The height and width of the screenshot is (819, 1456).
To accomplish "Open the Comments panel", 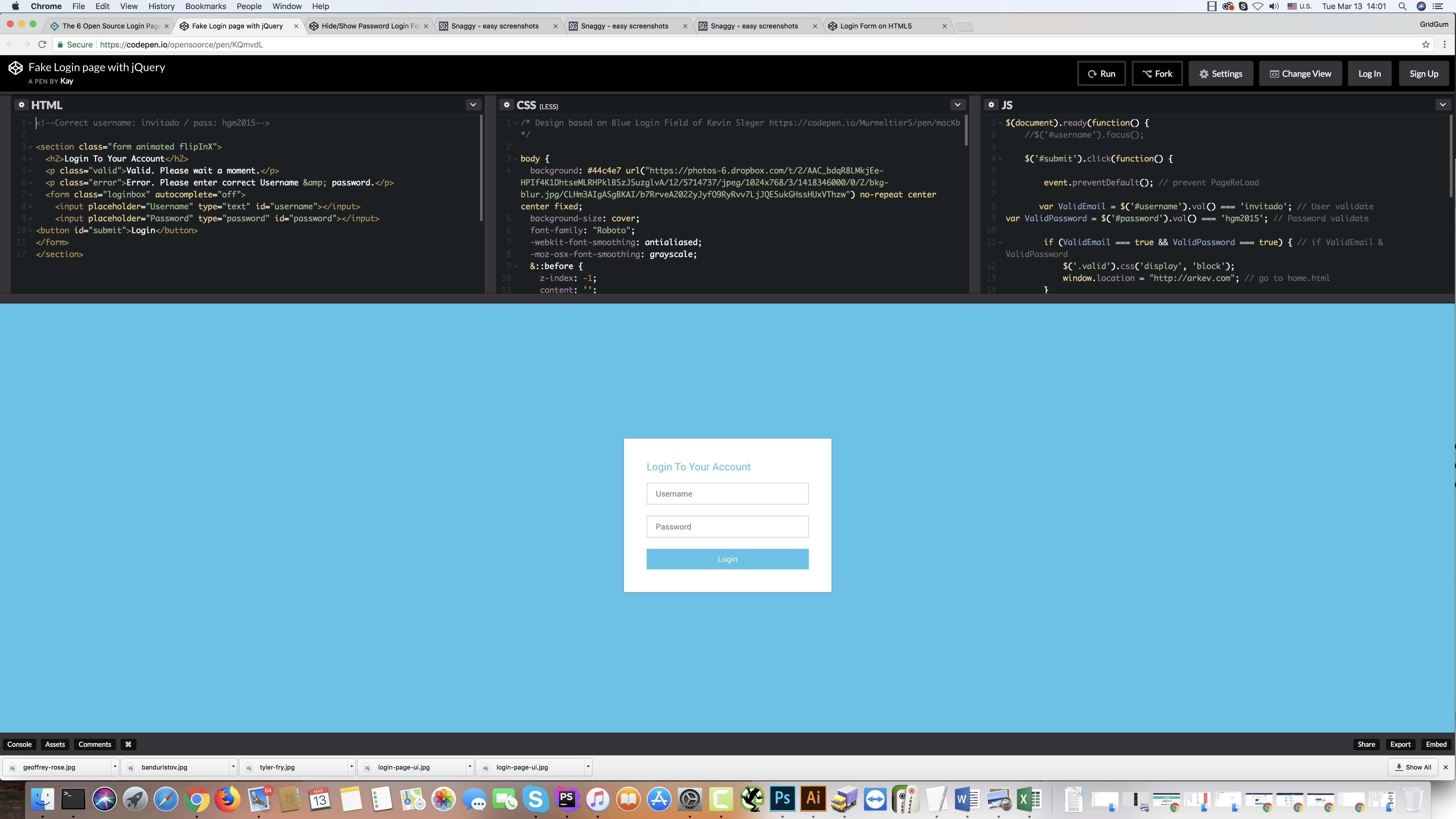I will click(x=94, y=744).
